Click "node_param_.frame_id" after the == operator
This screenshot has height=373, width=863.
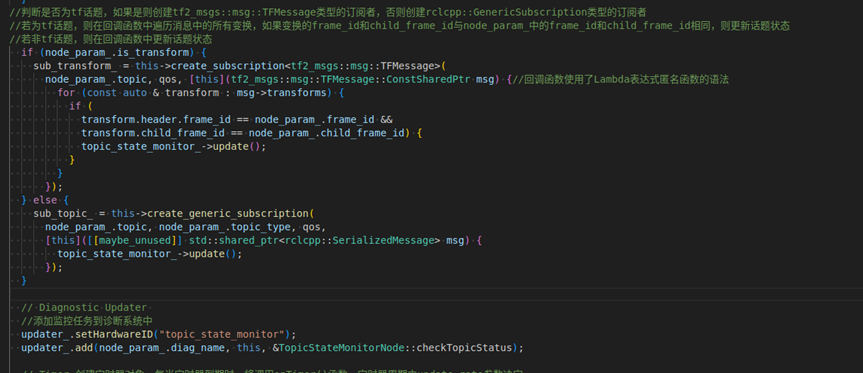pyautogui.click(x=315, y=120)
